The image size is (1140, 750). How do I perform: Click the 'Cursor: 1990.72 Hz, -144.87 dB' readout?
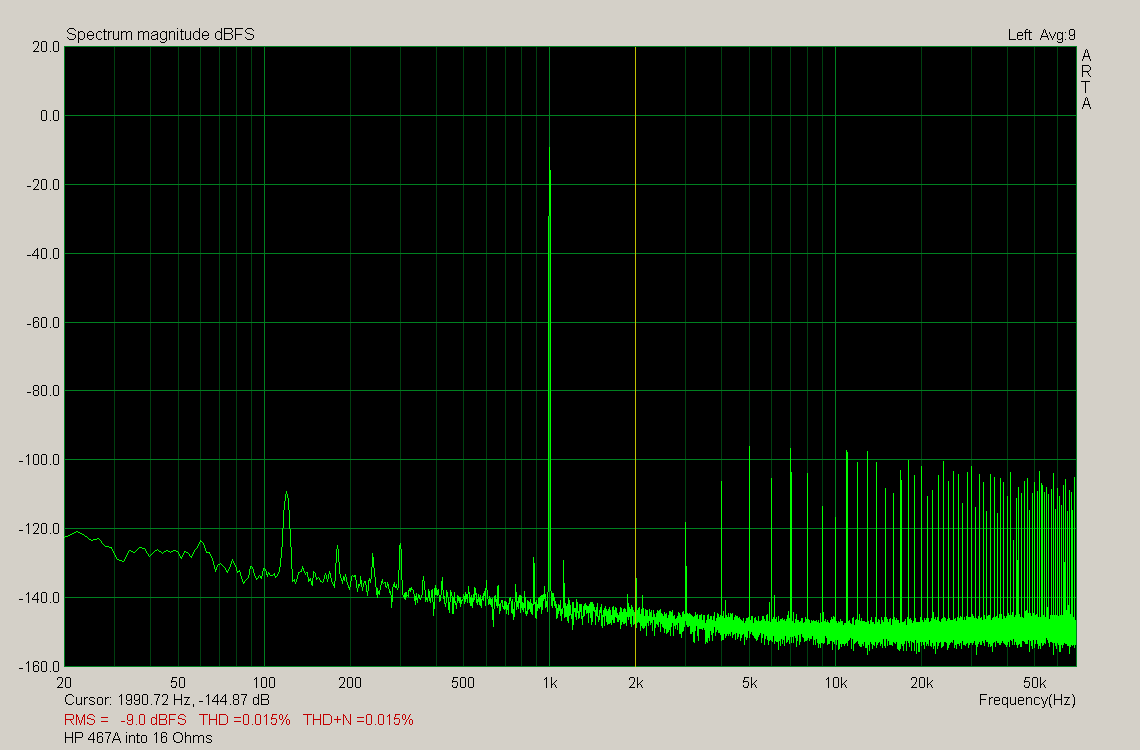click(x=166, y=700)
